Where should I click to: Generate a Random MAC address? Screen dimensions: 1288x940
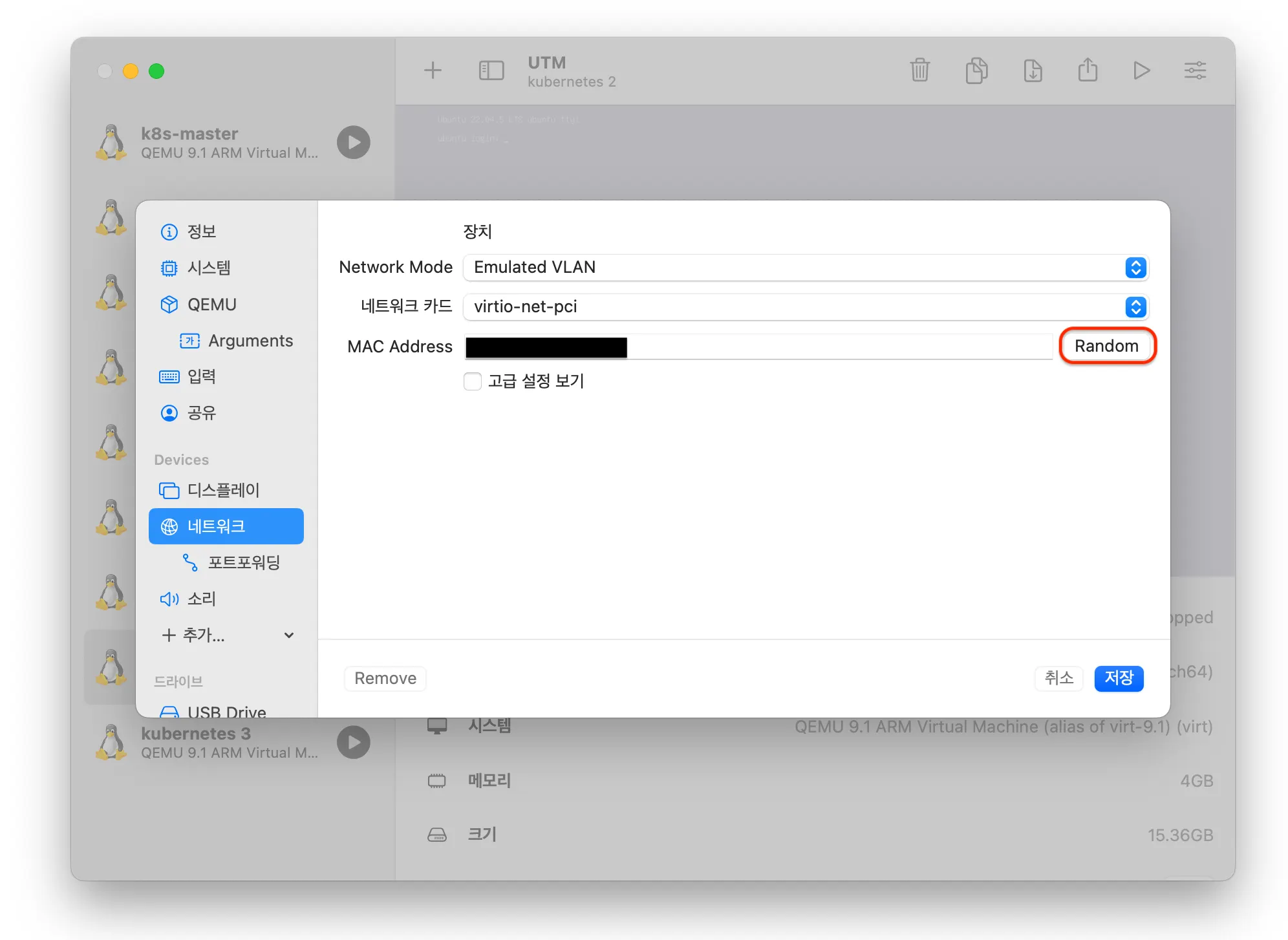point(1106,347)
